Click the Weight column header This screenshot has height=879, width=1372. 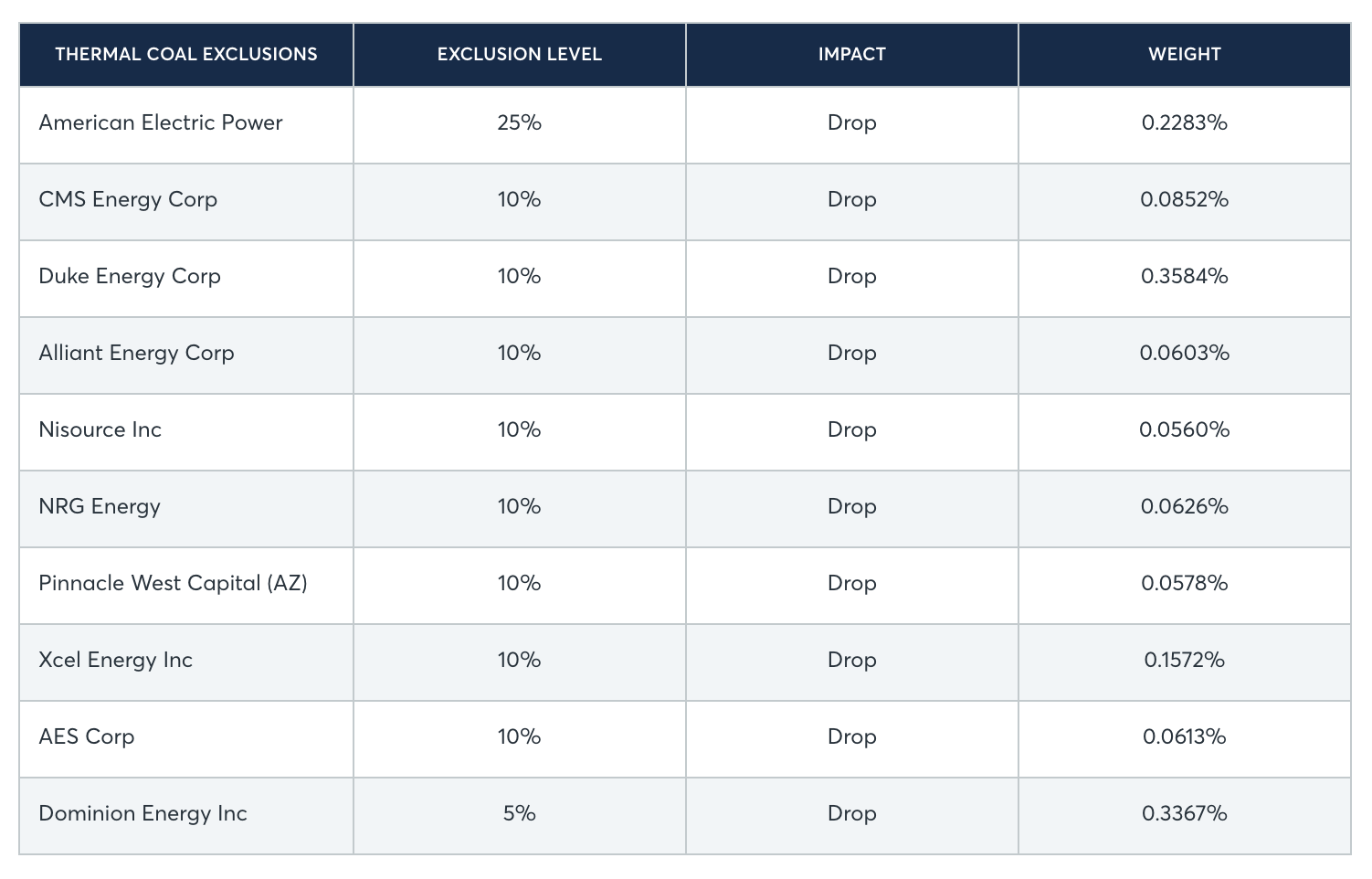(x=1184, y=55)
